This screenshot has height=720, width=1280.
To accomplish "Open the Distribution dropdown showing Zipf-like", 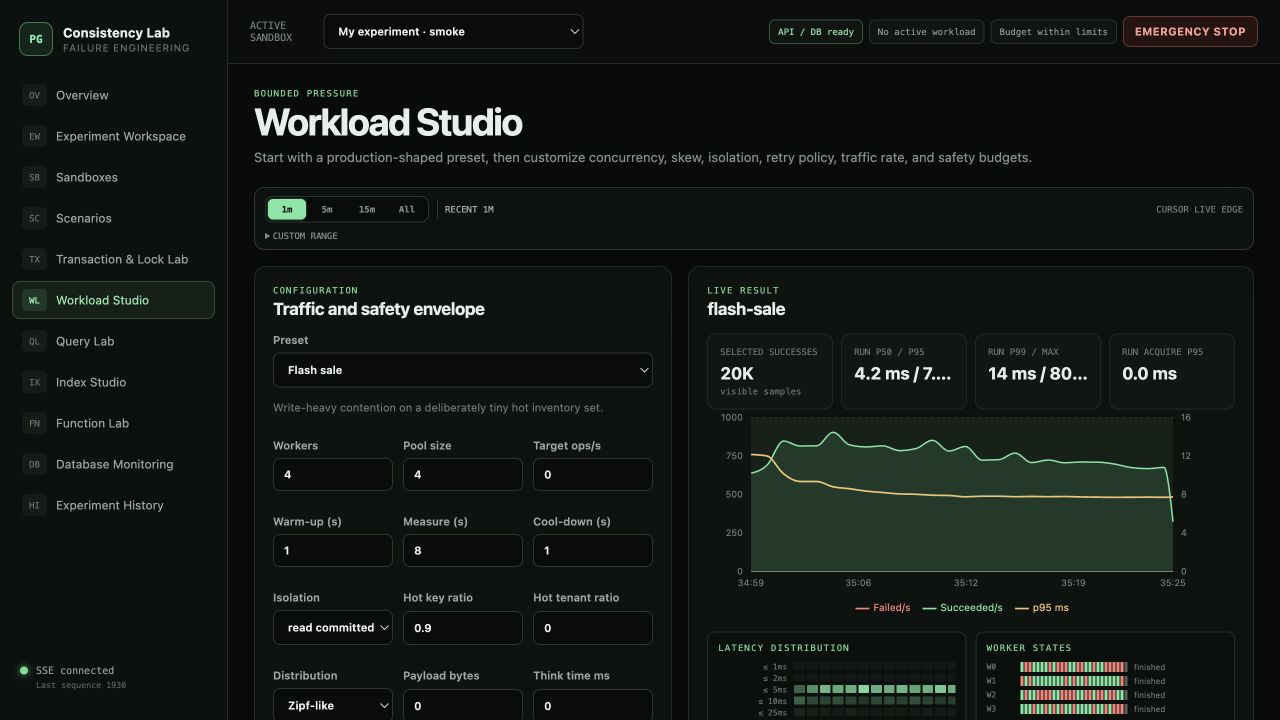I will pos(333,705).
